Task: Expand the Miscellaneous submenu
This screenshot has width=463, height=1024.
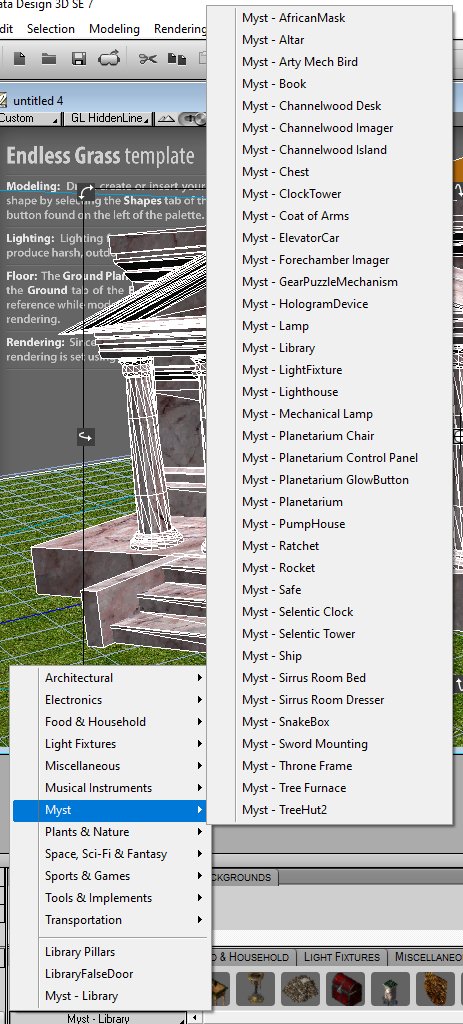Action: point(110,765)
